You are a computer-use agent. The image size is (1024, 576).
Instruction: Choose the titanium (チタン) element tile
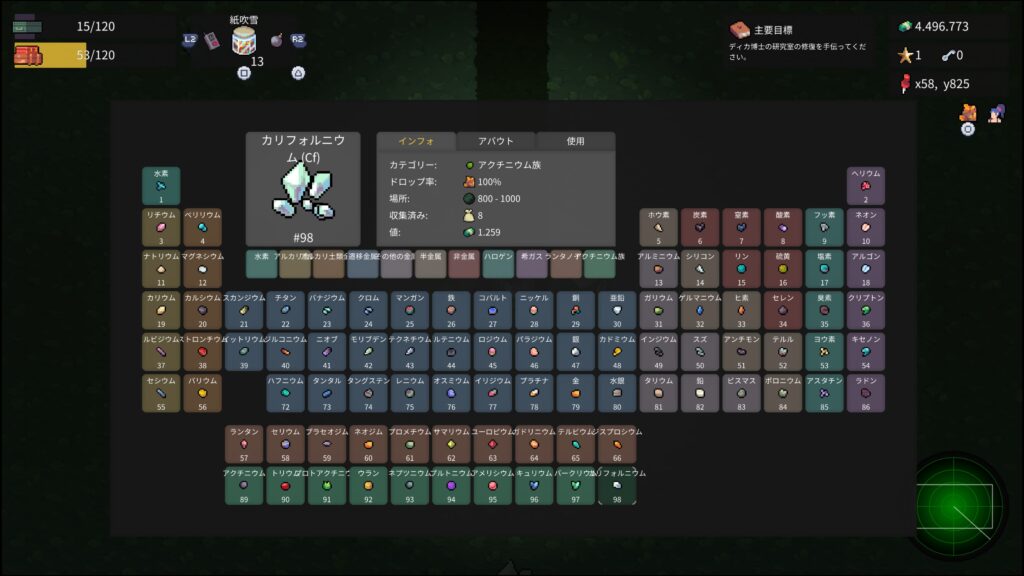[x=285, y=310]
